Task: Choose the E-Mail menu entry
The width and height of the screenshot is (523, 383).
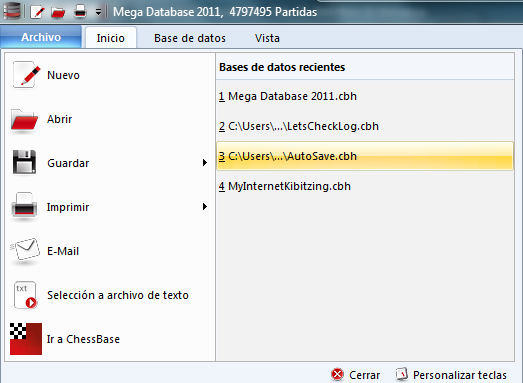Action: click(x=109, y=251)
